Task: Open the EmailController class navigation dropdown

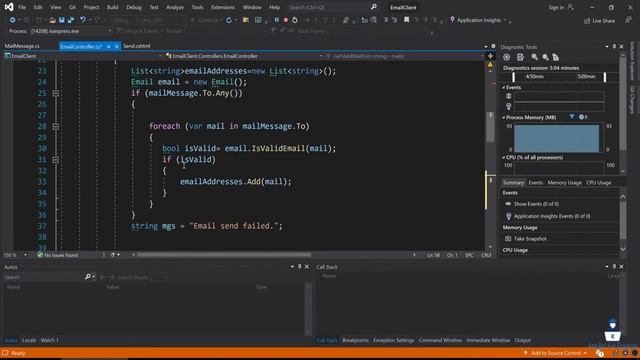Action: coord(244,56)
